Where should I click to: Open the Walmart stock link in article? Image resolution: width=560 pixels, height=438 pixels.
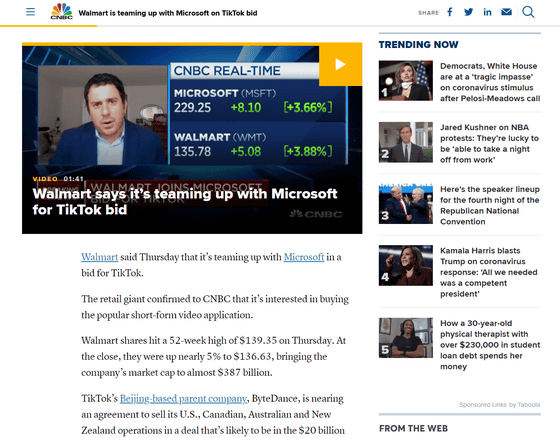(x=99, y=257)
